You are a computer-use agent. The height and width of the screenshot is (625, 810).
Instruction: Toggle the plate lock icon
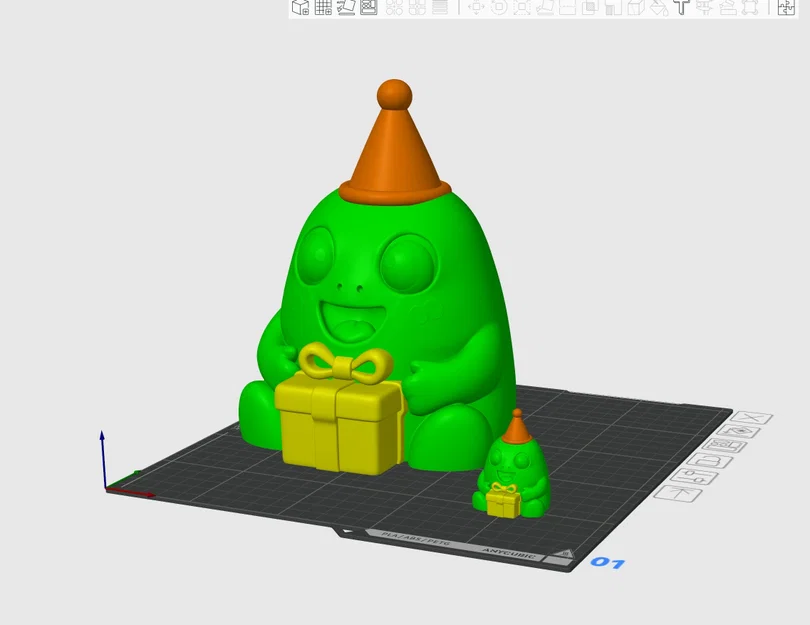coord(711,460)
